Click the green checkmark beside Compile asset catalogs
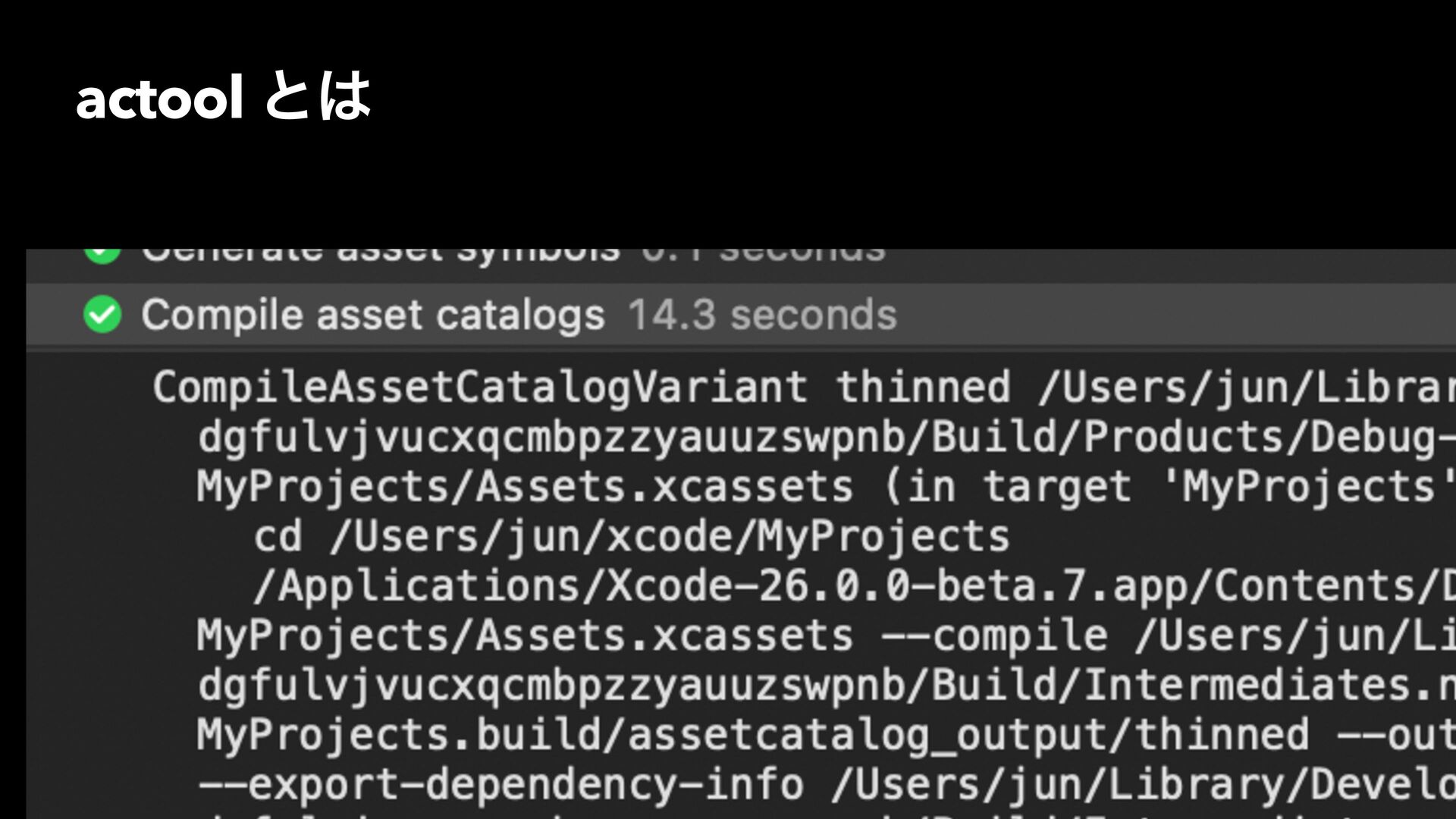1456x819 pixels. coord(102,315)
